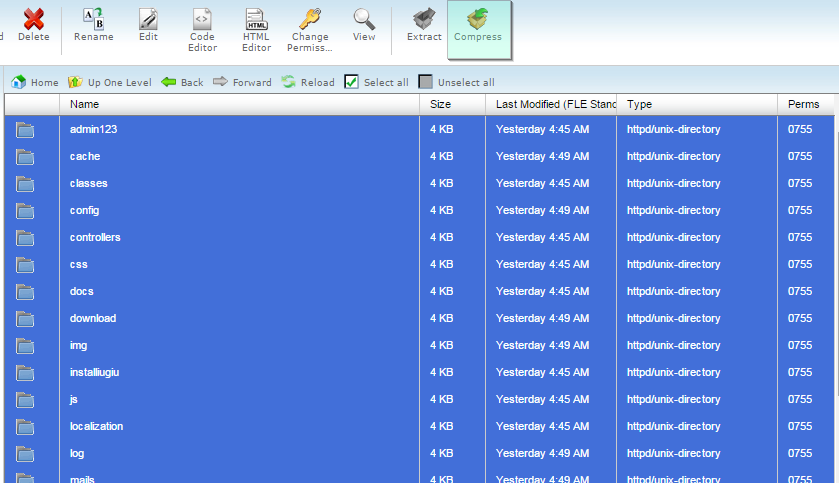Check the Select all checkbox
The height and width of the screenshot is (483, 839).
click(351, 82)
